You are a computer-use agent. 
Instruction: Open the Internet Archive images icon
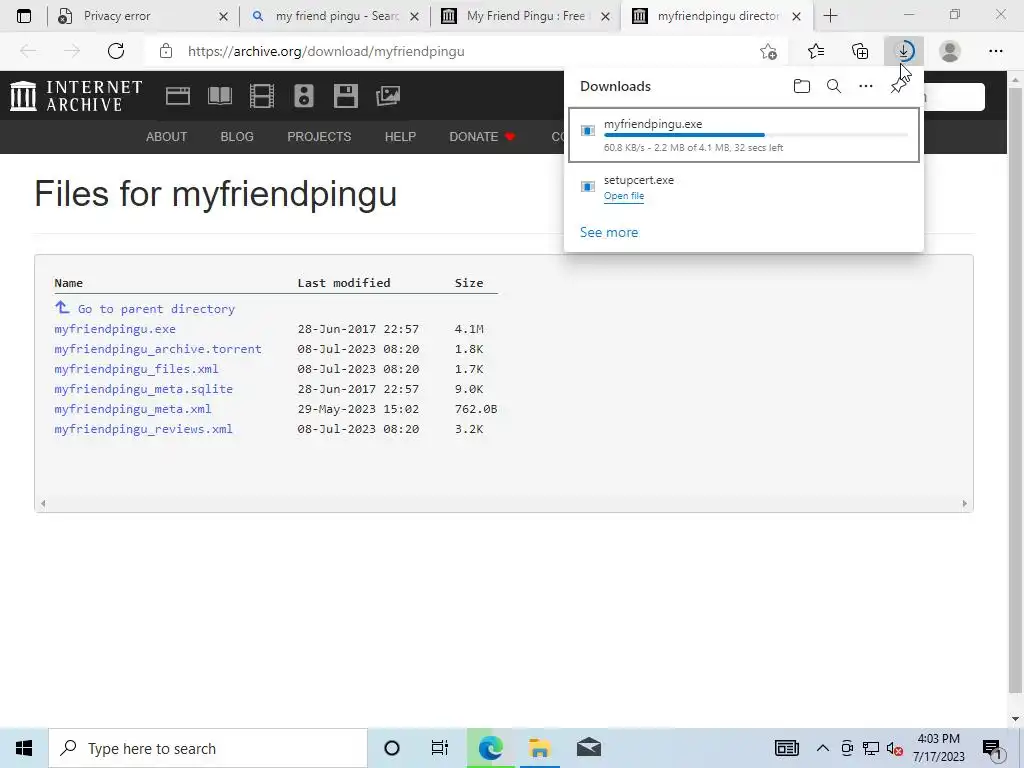pyautogui.click(x=387, y=96)
